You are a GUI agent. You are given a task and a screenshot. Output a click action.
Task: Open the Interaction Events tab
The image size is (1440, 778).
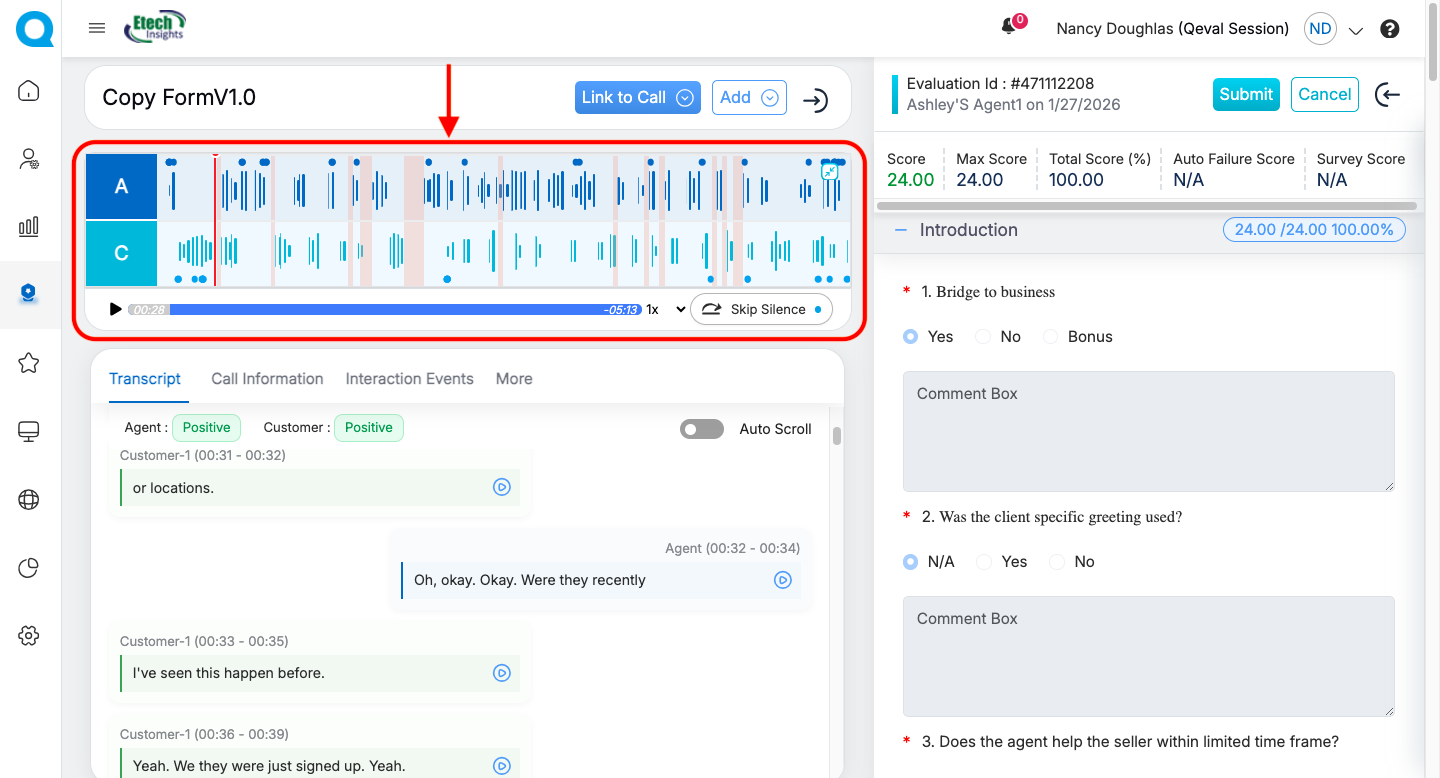(x=409, y=379)
